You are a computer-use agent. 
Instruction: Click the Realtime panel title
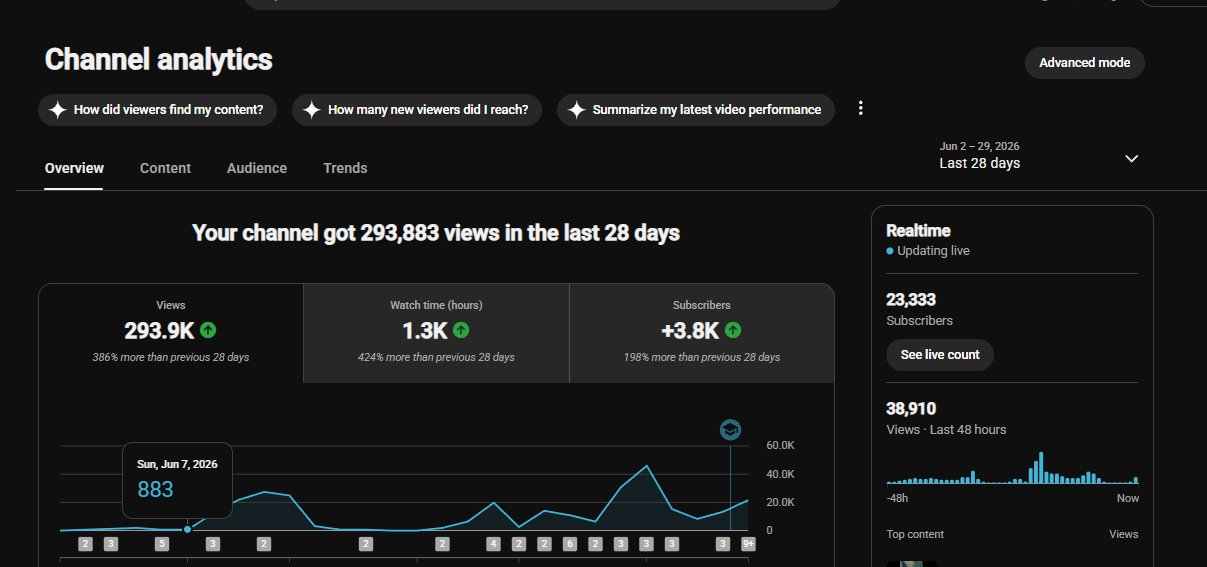(x=918, y=230)
